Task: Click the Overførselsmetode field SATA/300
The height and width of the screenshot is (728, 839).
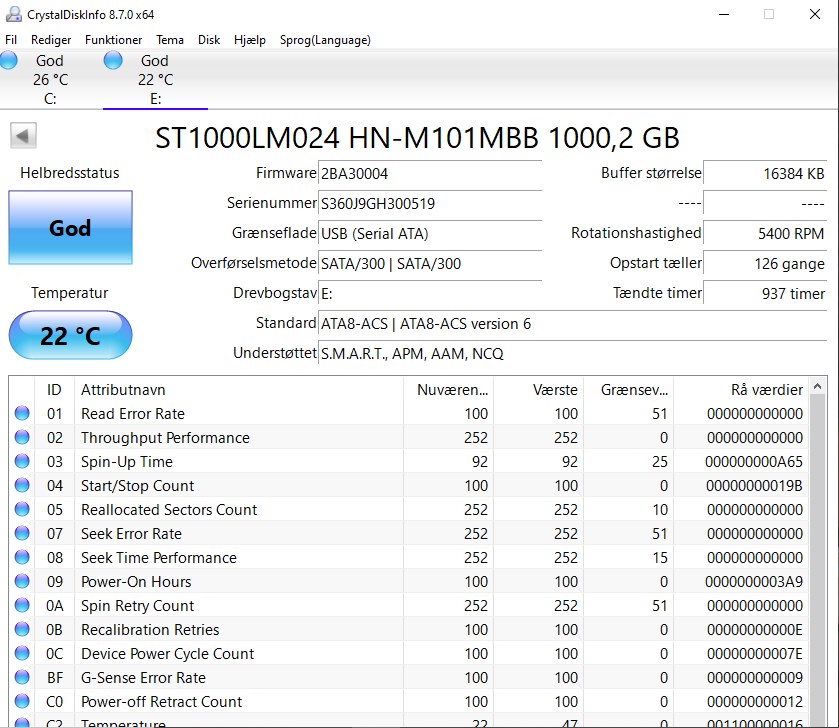Action: pyautogui.click(x=430, y=264)
